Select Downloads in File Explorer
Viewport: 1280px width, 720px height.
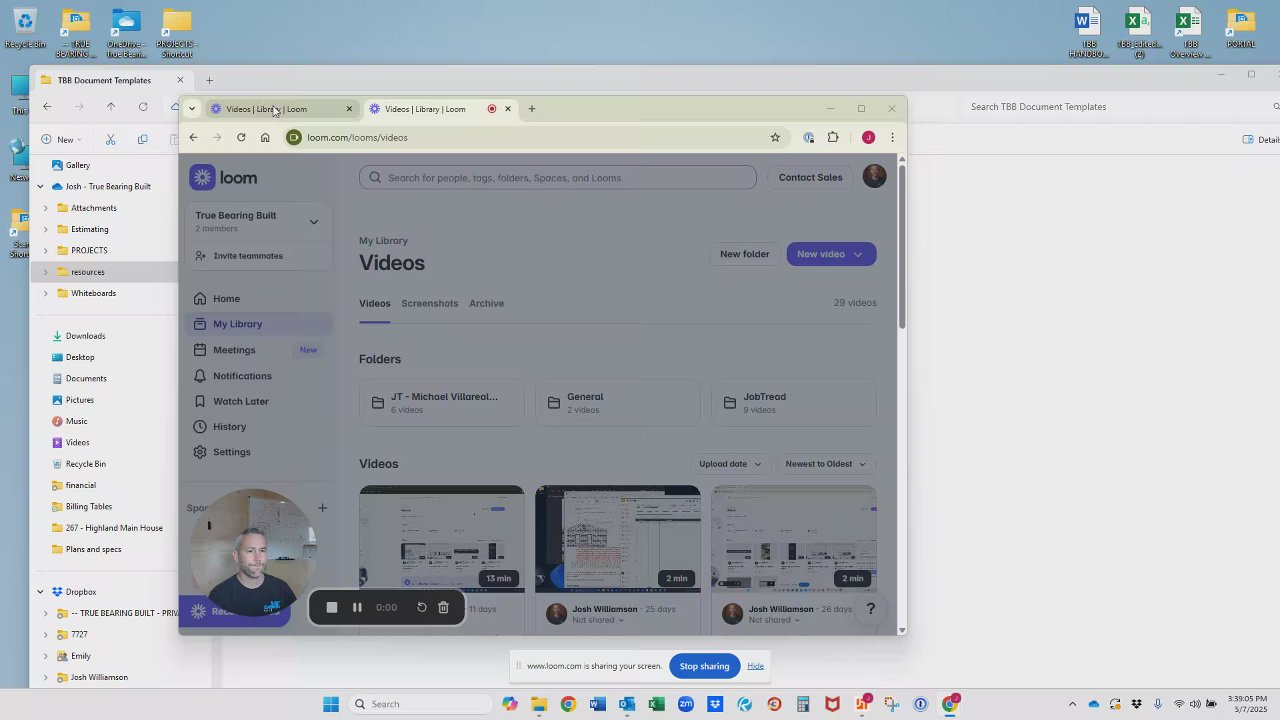[85, 336]
